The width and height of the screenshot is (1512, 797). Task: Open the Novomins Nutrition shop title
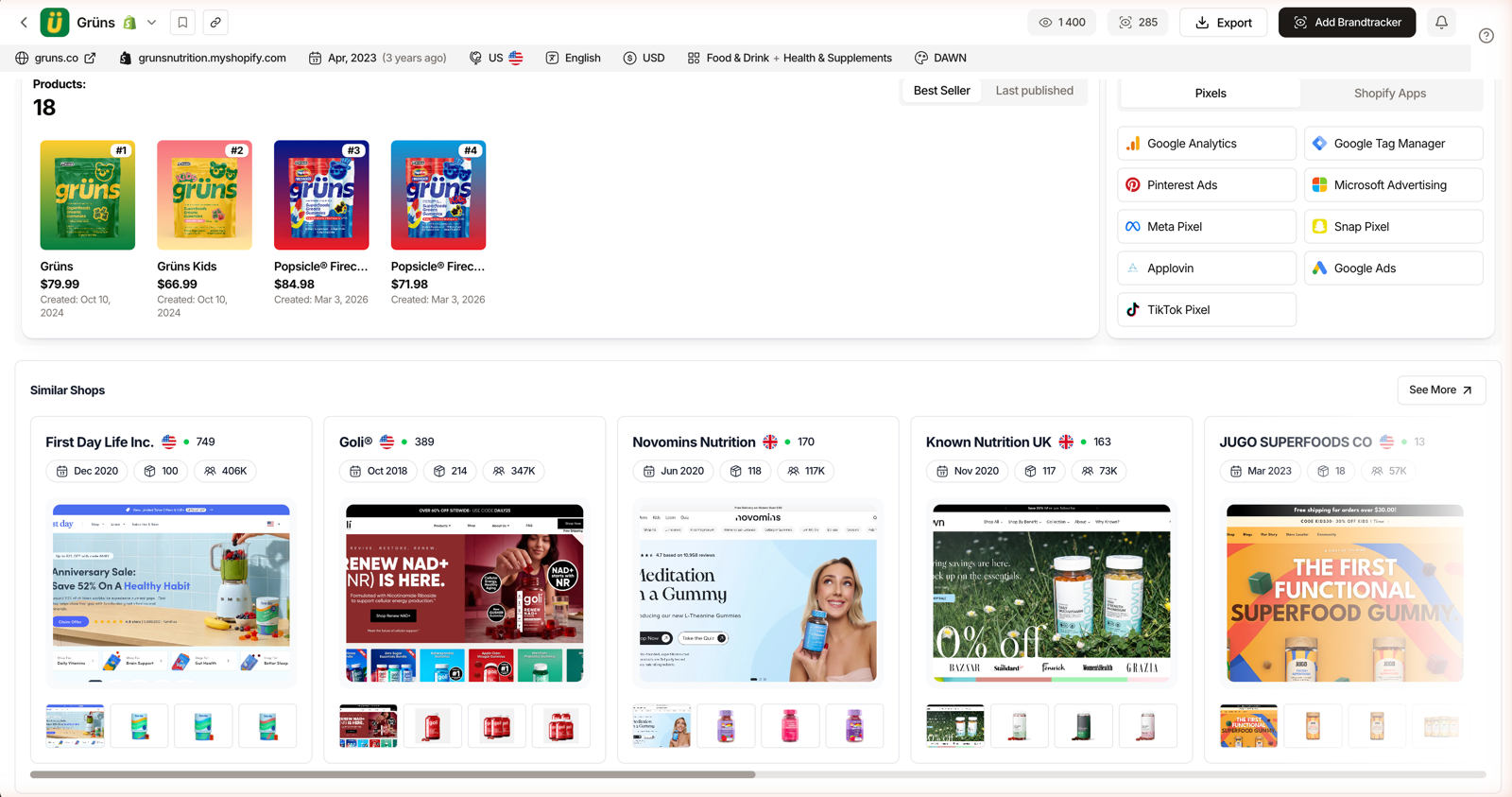694,442
